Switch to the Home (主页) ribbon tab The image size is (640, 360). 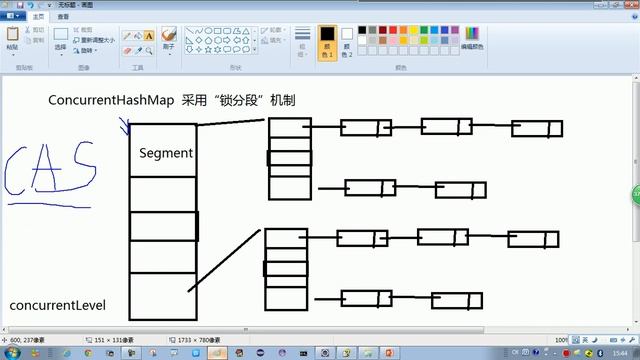pos(38,16)
